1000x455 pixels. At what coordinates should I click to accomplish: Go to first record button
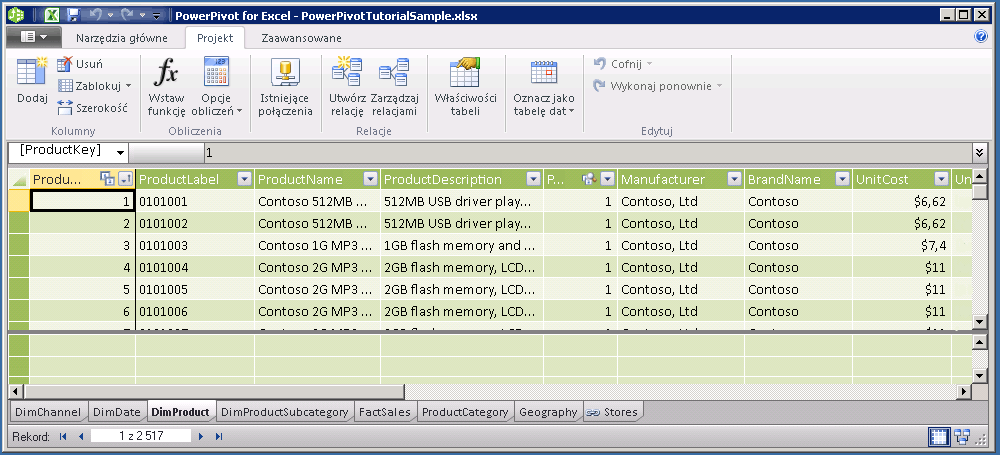tap(62, 436)
